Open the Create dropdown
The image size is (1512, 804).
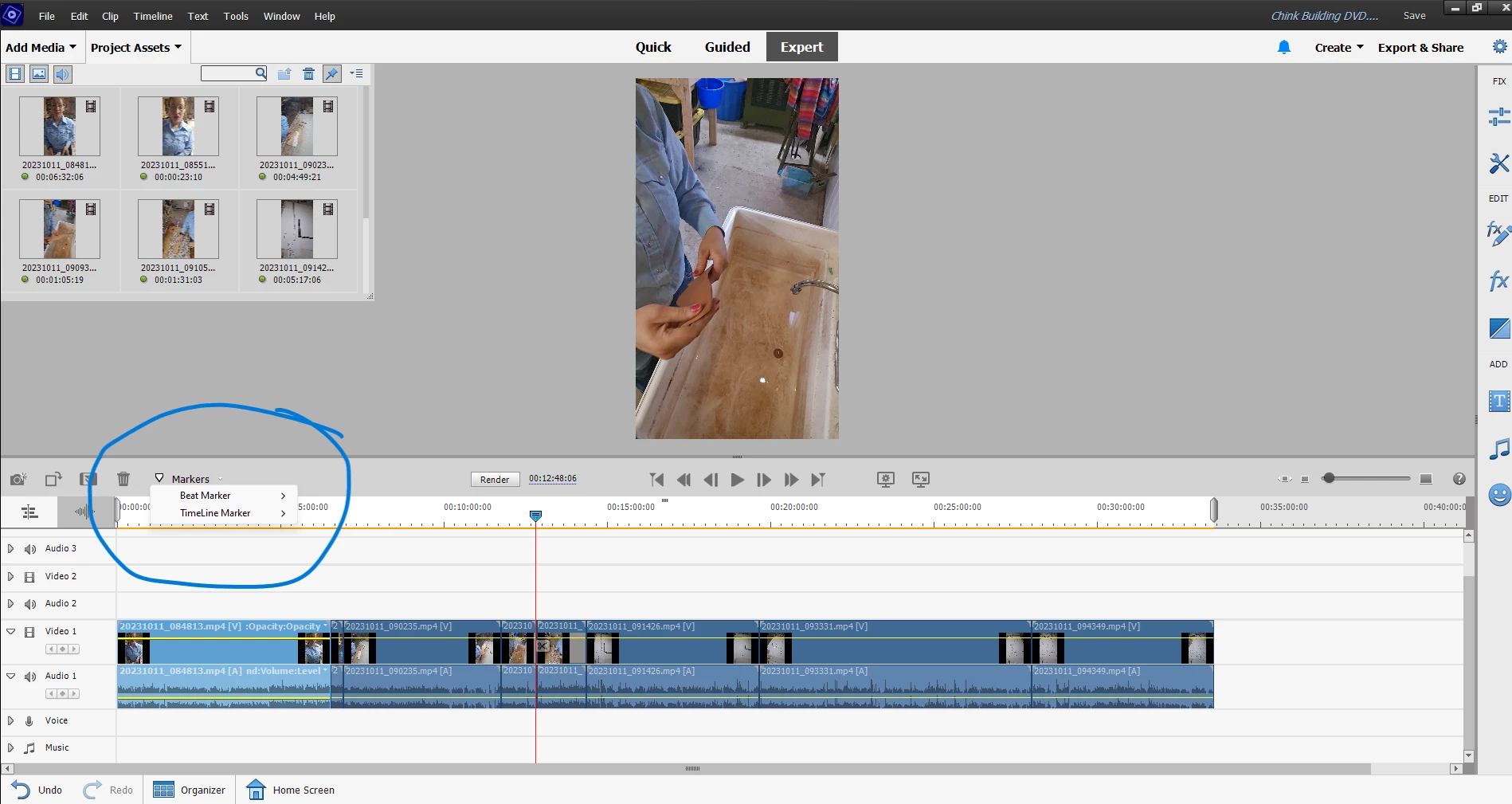tap(1339, 48)
